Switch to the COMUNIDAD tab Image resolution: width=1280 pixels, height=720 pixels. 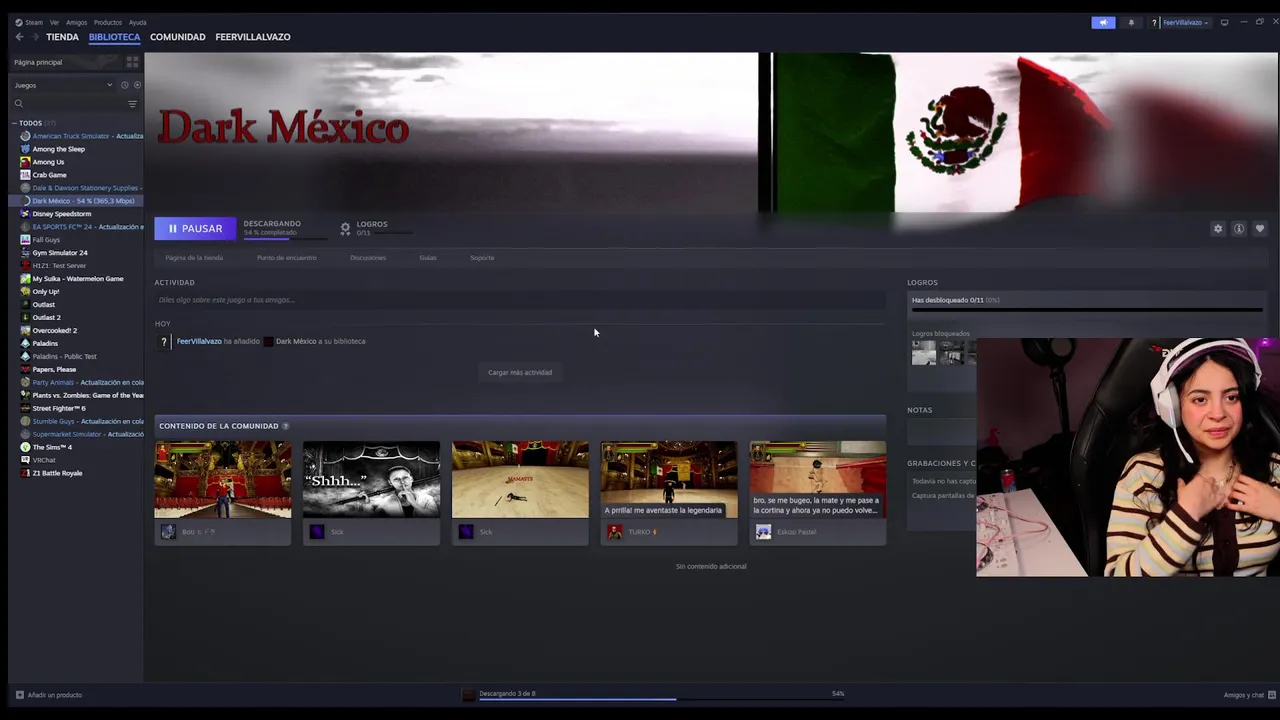(x=178, y=37)
